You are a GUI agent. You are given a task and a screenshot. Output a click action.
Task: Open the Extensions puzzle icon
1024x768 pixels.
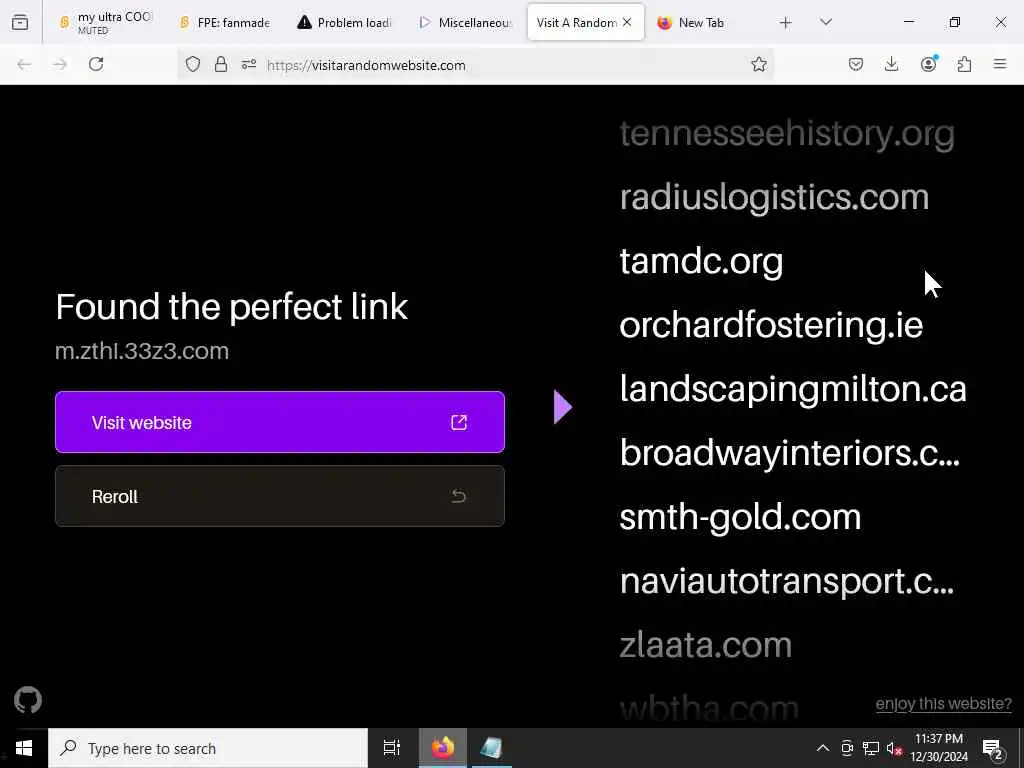tap(964, 64)
